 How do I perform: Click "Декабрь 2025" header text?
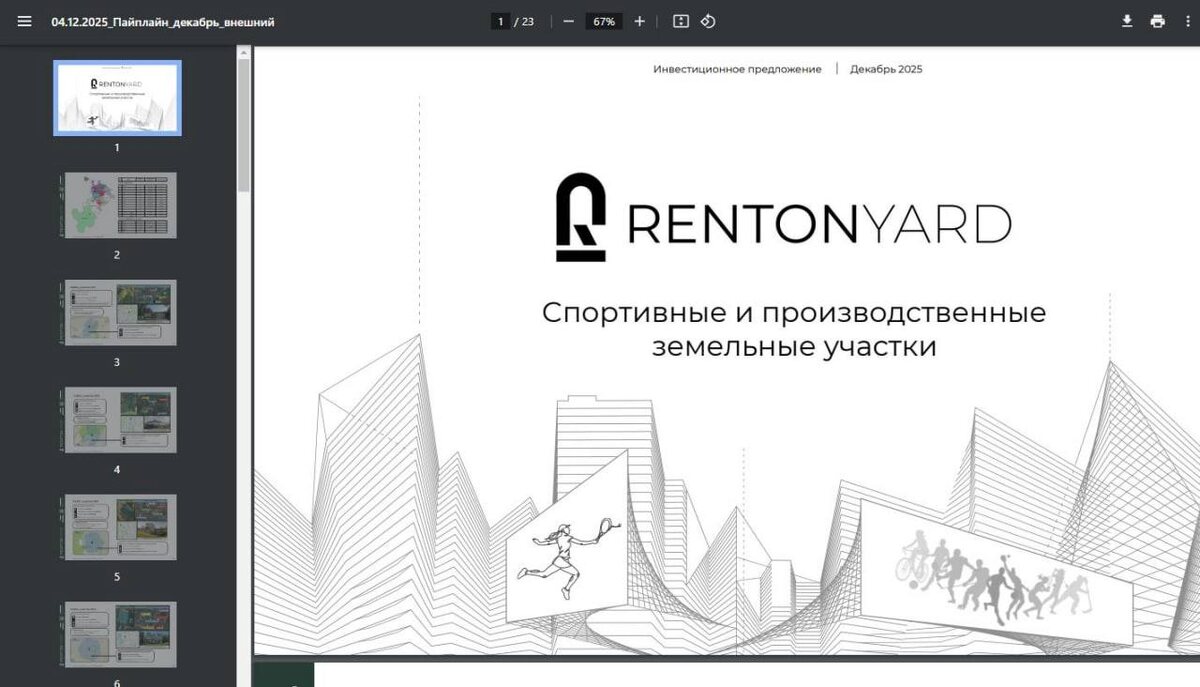886,69
